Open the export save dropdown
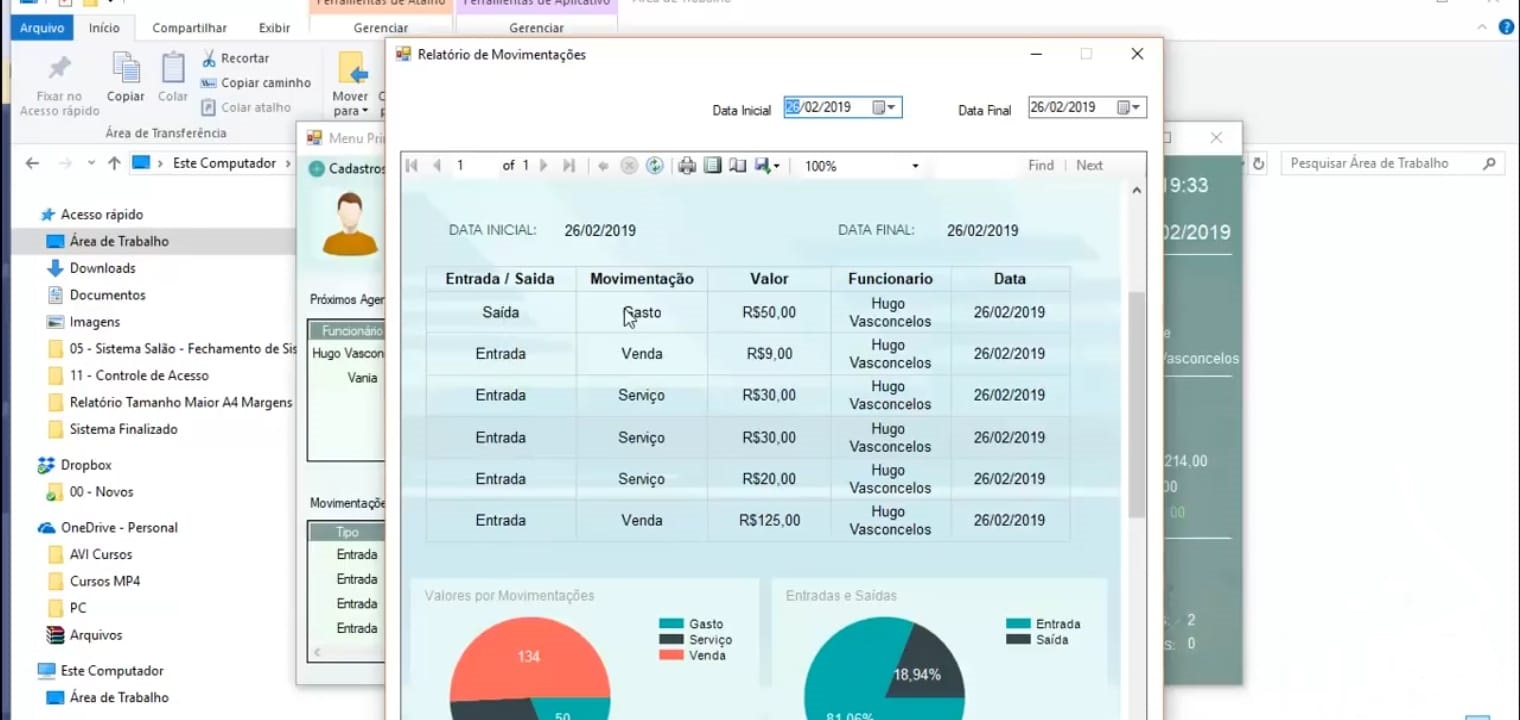The width and height of the screenshot is (1520, 720). 767,166
